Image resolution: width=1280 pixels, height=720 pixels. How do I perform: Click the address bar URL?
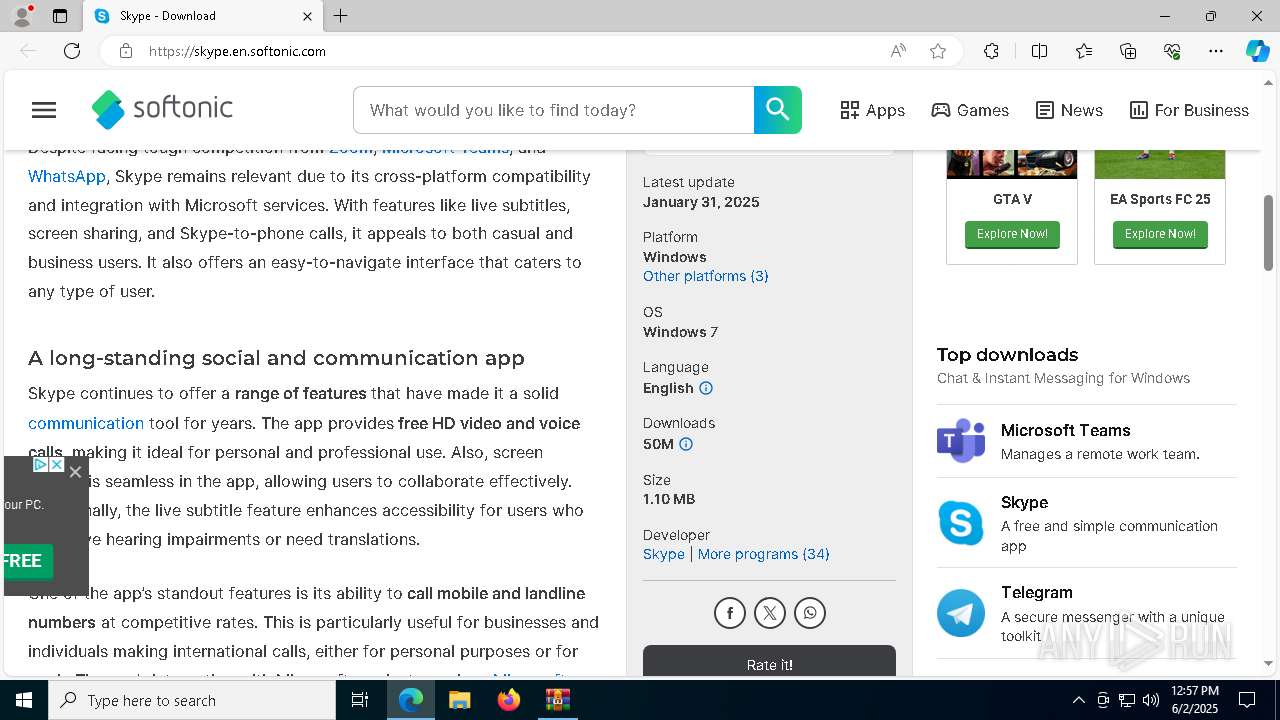click(x=237, y=51)
